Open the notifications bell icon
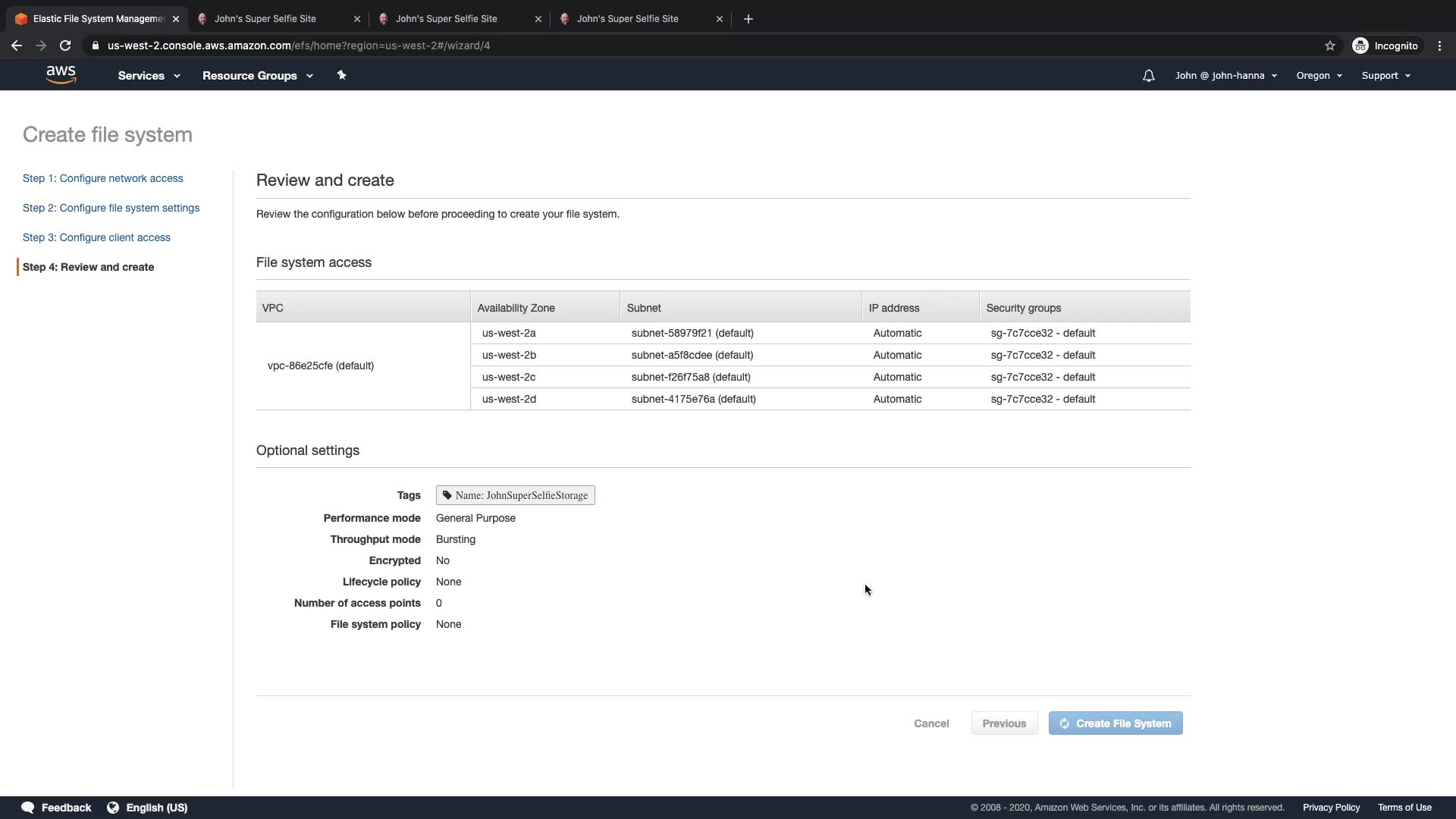This screenshot has height=819, width=1456. (x=1148, y=76)
